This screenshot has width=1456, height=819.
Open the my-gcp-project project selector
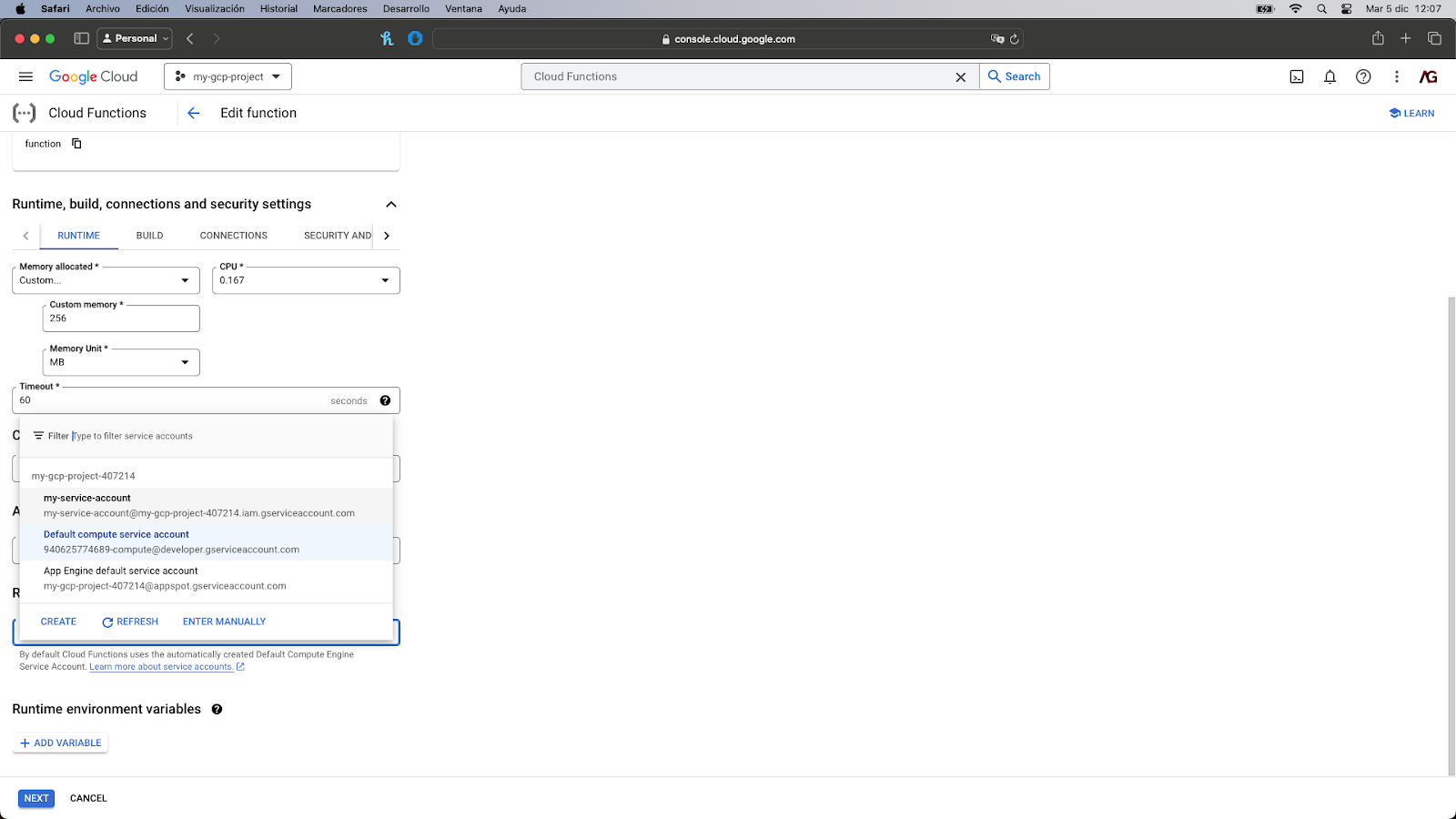point(227,77)
